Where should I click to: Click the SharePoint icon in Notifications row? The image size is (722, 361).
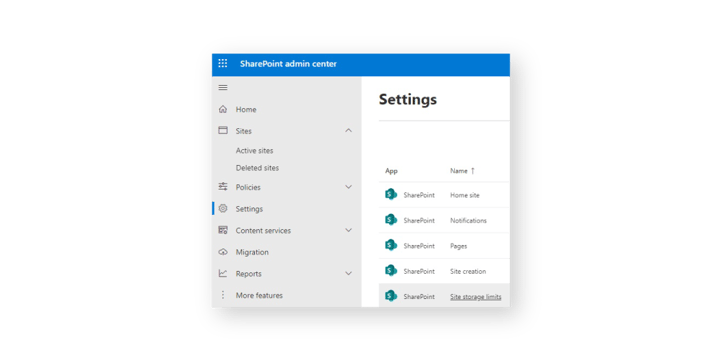click(391, 220)
